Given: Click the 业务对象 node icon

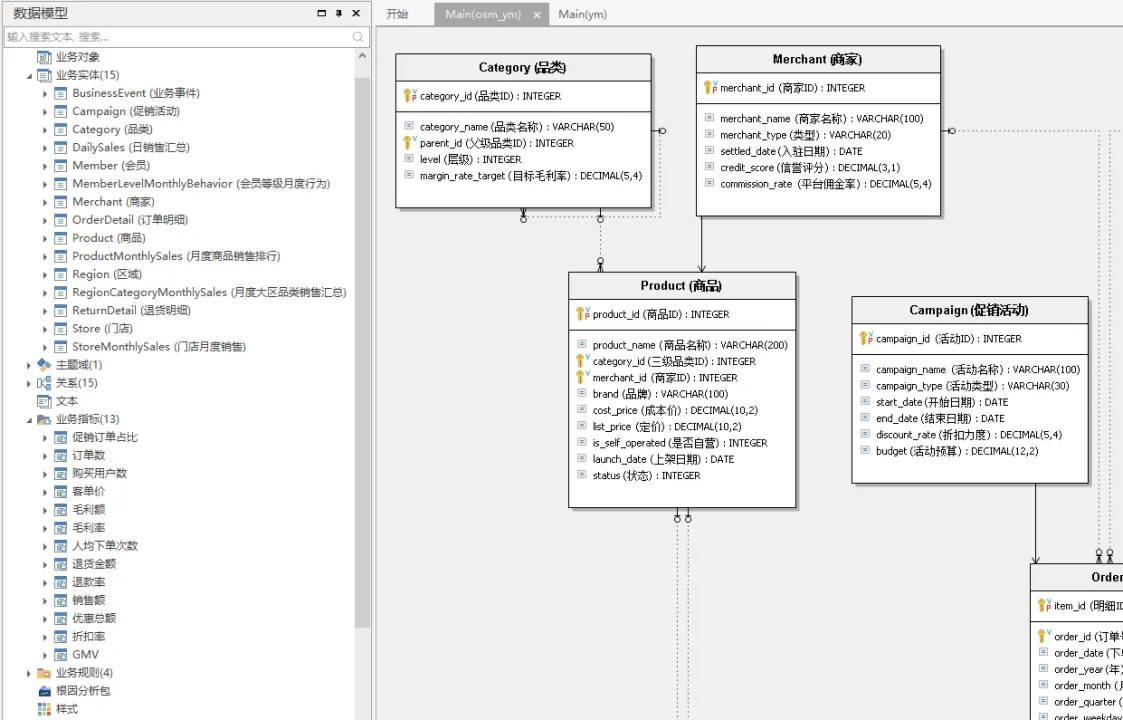Looking at the screenshot, I should point(44,57).
